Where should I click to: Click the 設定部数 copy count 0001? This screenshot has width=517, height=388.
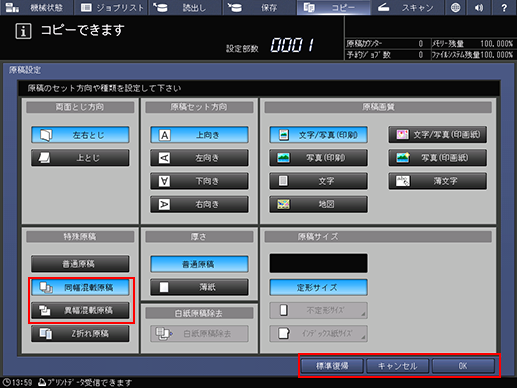point(292,45)
